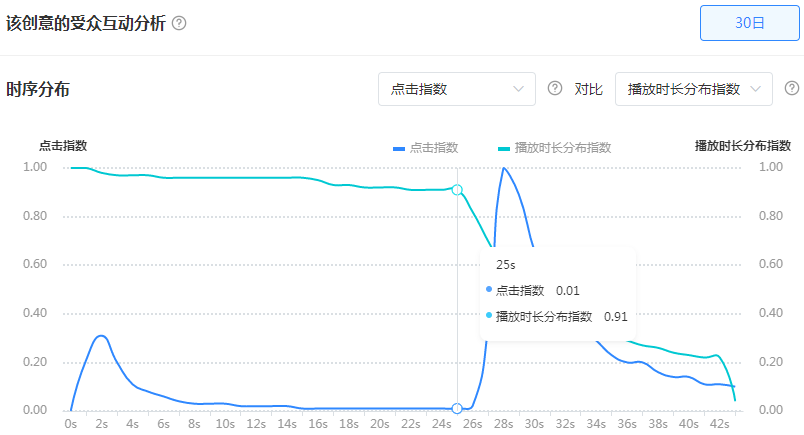804x435 pixels.
Task: Click blue curve's small peak near 2s
Action: pos(100,336)
